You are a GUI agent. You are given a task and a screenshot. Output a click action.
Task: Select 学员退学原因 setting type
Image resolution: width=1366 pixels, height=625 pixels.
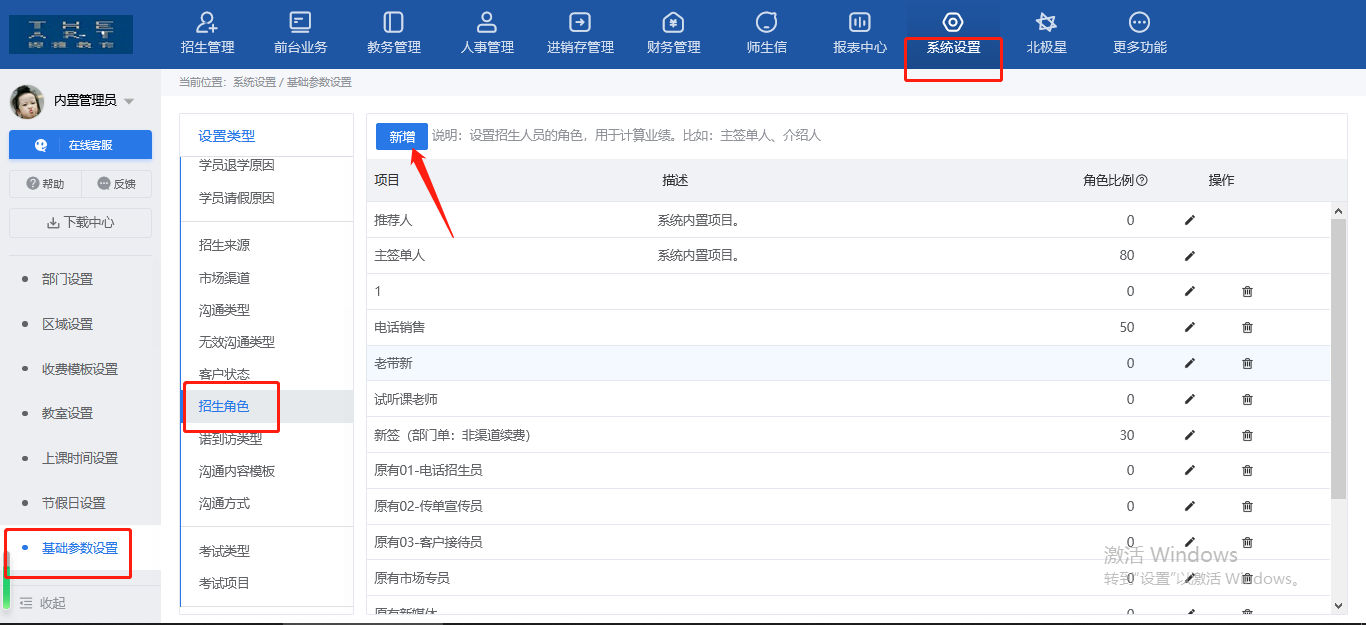pos(236,165)
